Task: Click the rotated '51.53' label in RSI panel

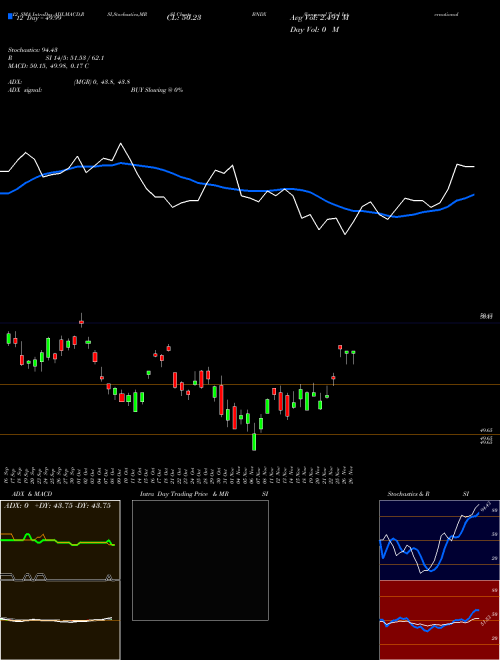Action: pyautogui.click(x=486, y=620)
